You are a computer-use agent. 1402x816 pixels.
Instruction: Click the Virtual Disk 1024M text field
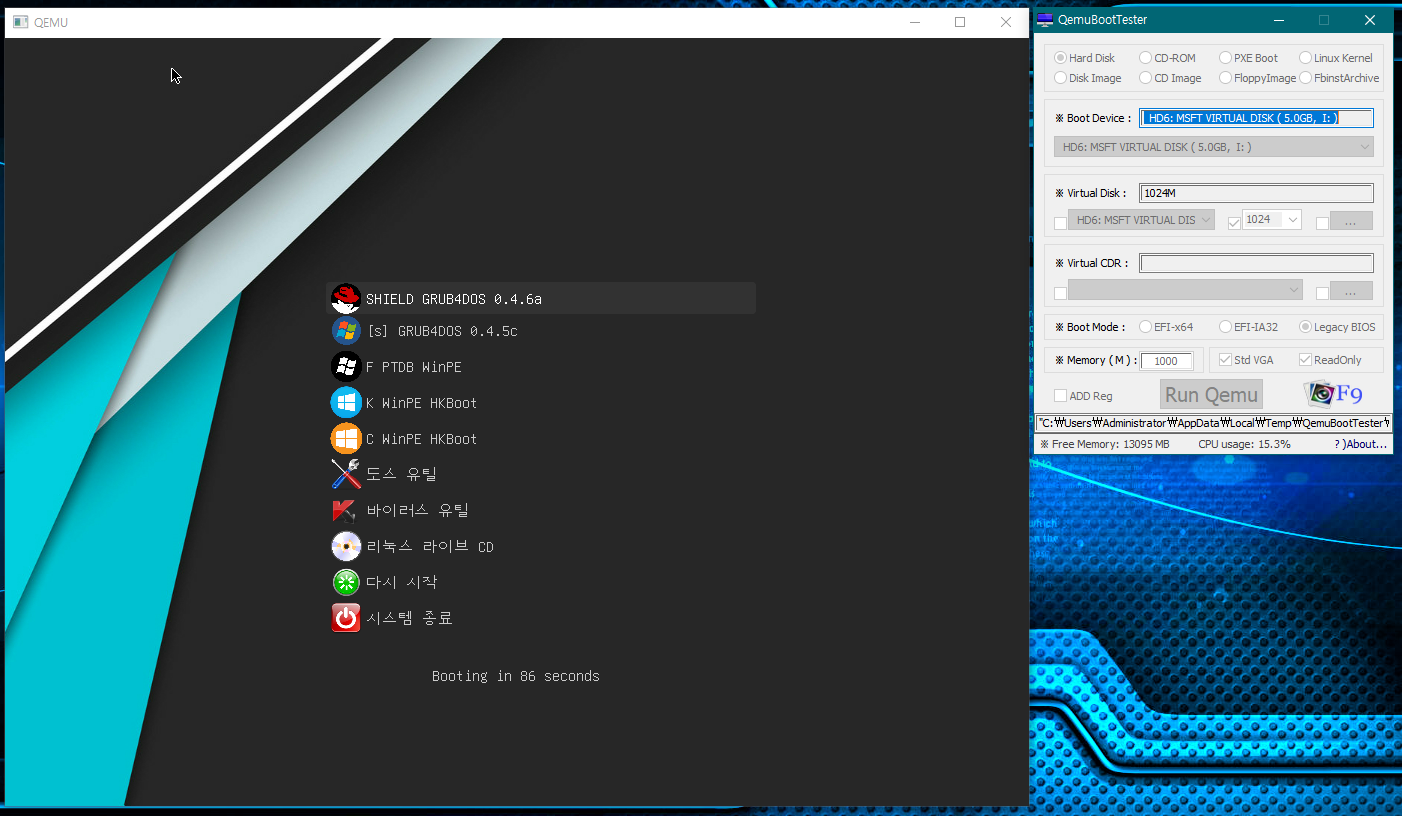point(1256,193)
